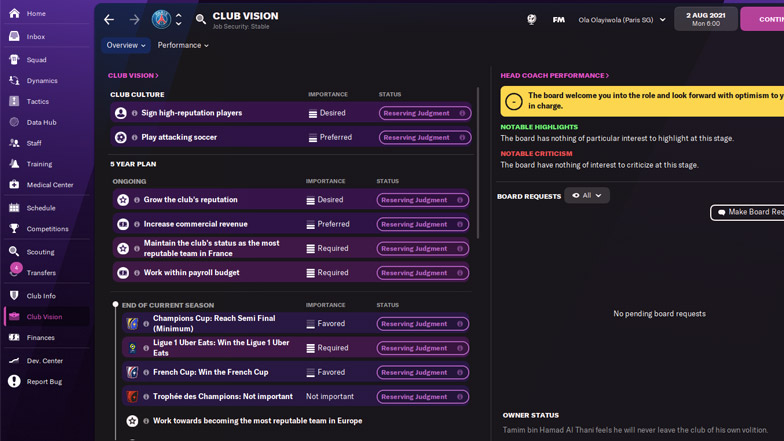This screenshot has height=441, width=784.
Task: Click the Make Board Request button
Action: click(748, 212)
